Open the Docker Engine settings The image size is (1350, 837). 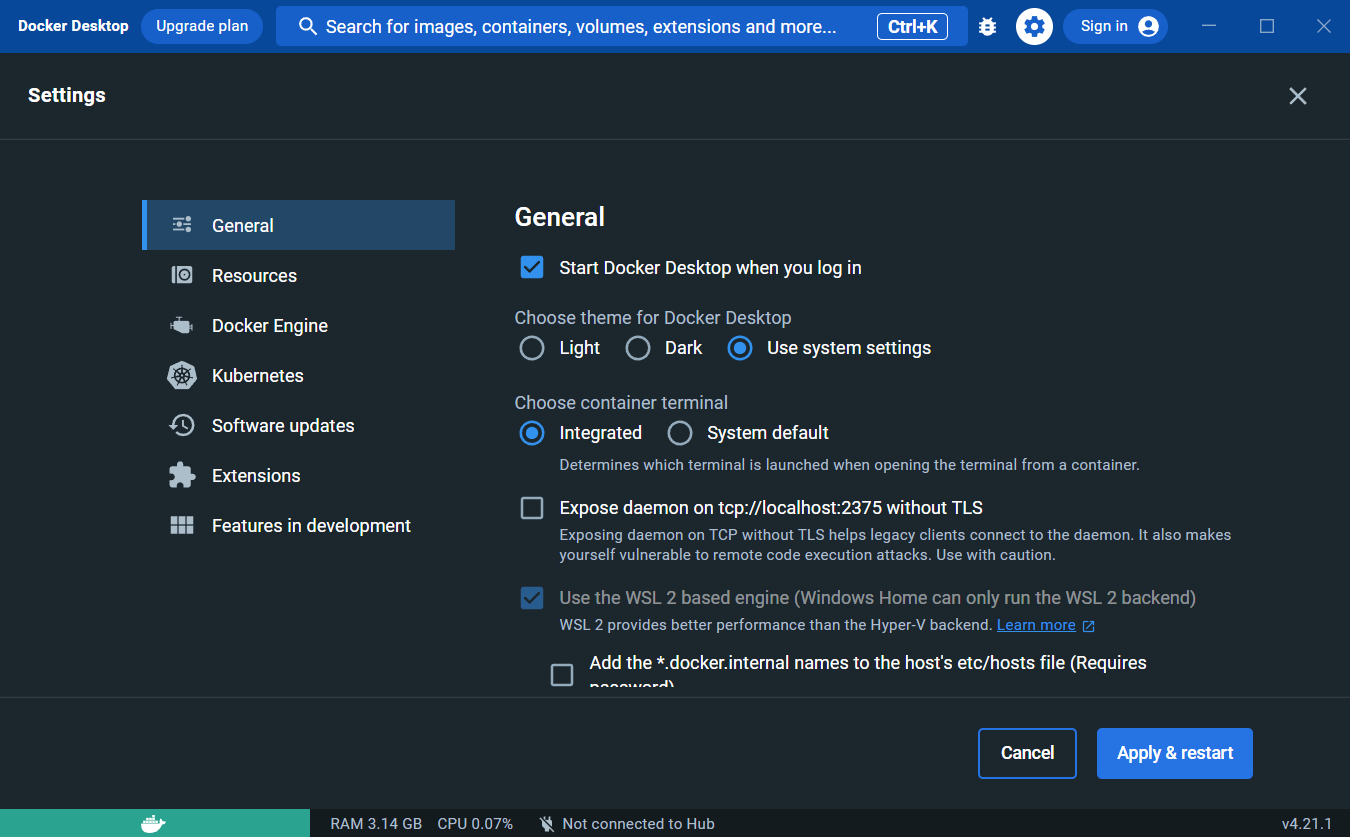click(x=269, y=325)
